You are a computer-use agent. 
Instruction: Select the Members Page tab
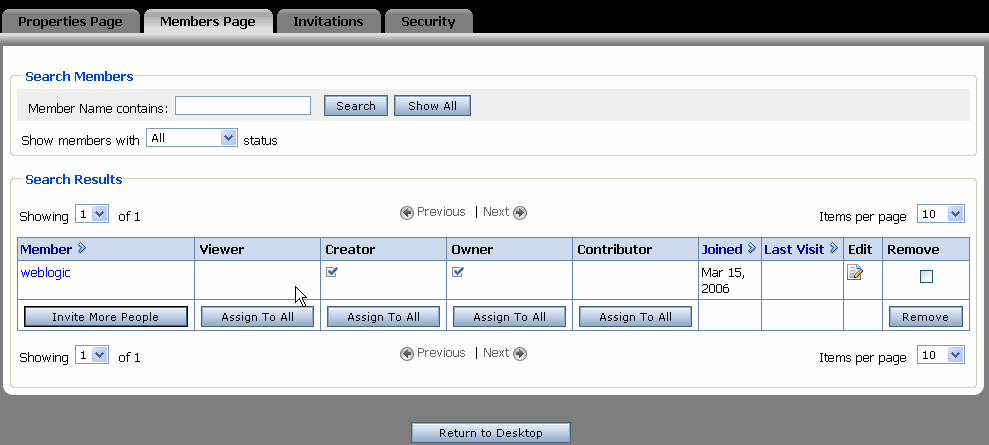pyautogui.click(x=208, y=21)
